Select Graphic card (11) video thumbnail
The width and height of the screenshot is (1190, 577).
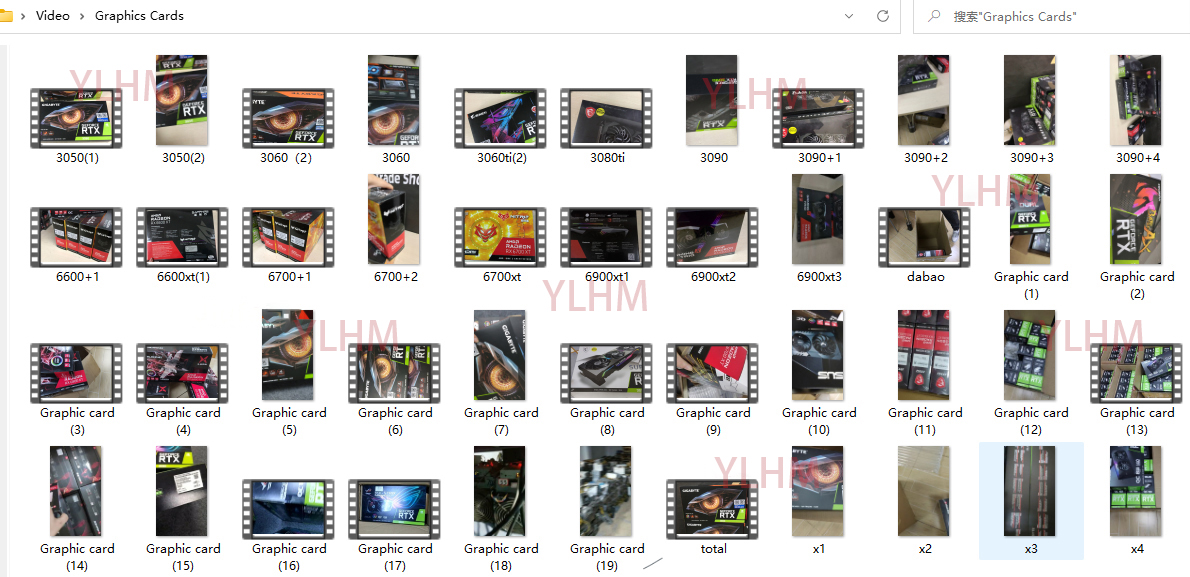click(923, 355)
